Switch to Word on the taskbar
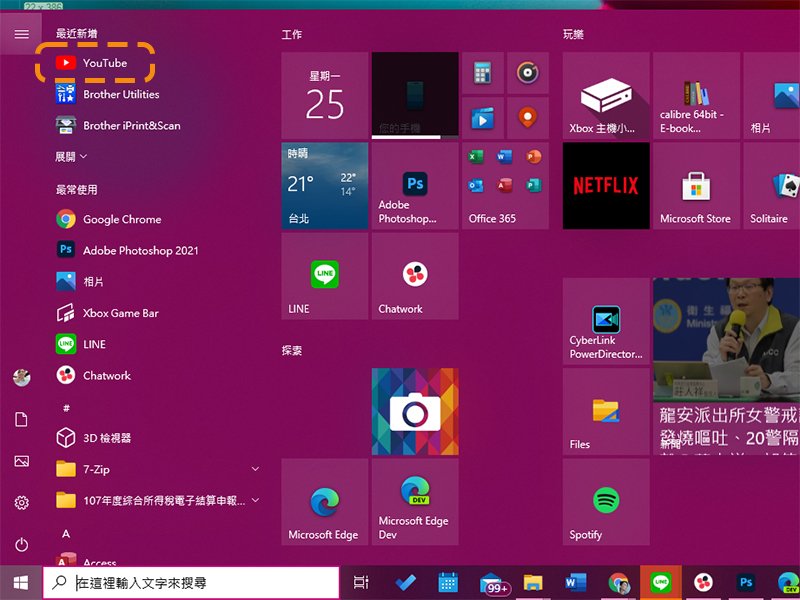Viewport: 800px width, 600px height. coord(576,583)
